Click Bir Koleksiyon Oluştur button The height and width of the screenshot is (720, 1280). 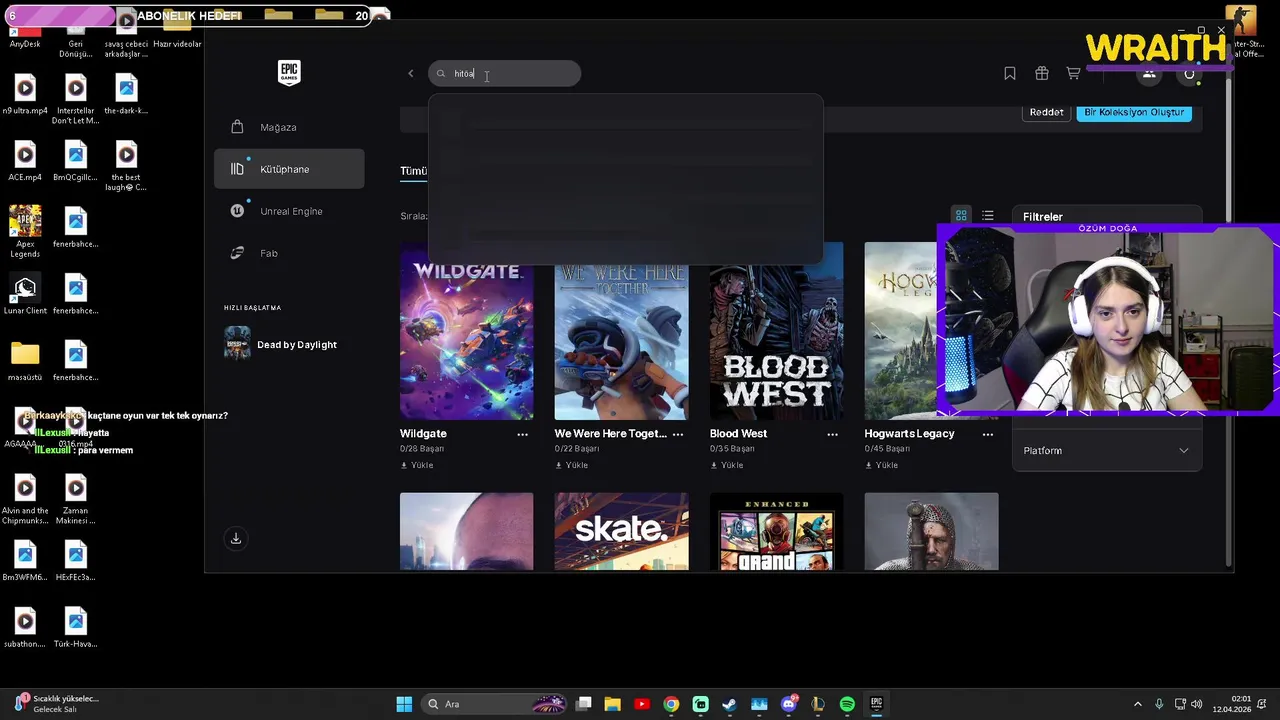click(1134, 112)
